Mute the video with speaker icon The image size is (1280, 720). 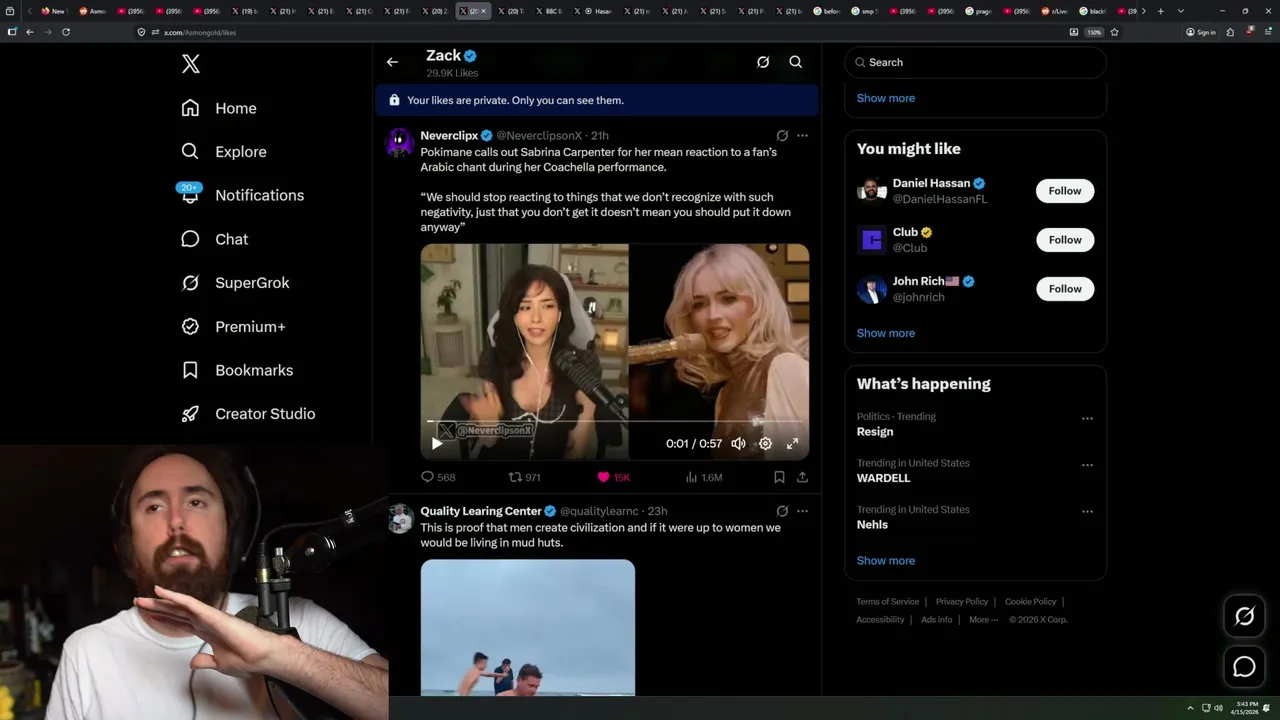[x=738, y=443]
